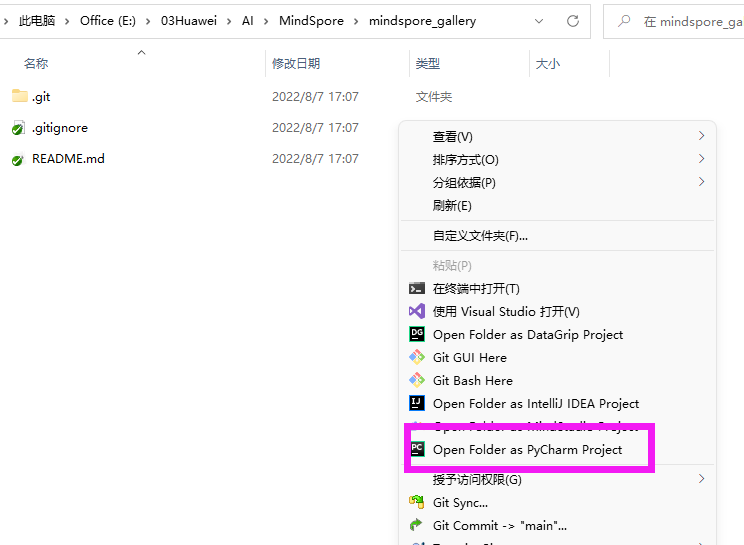Sort by 名称 column header
The width and height of the screenshot is (744, 545).
tap(36, 64)
